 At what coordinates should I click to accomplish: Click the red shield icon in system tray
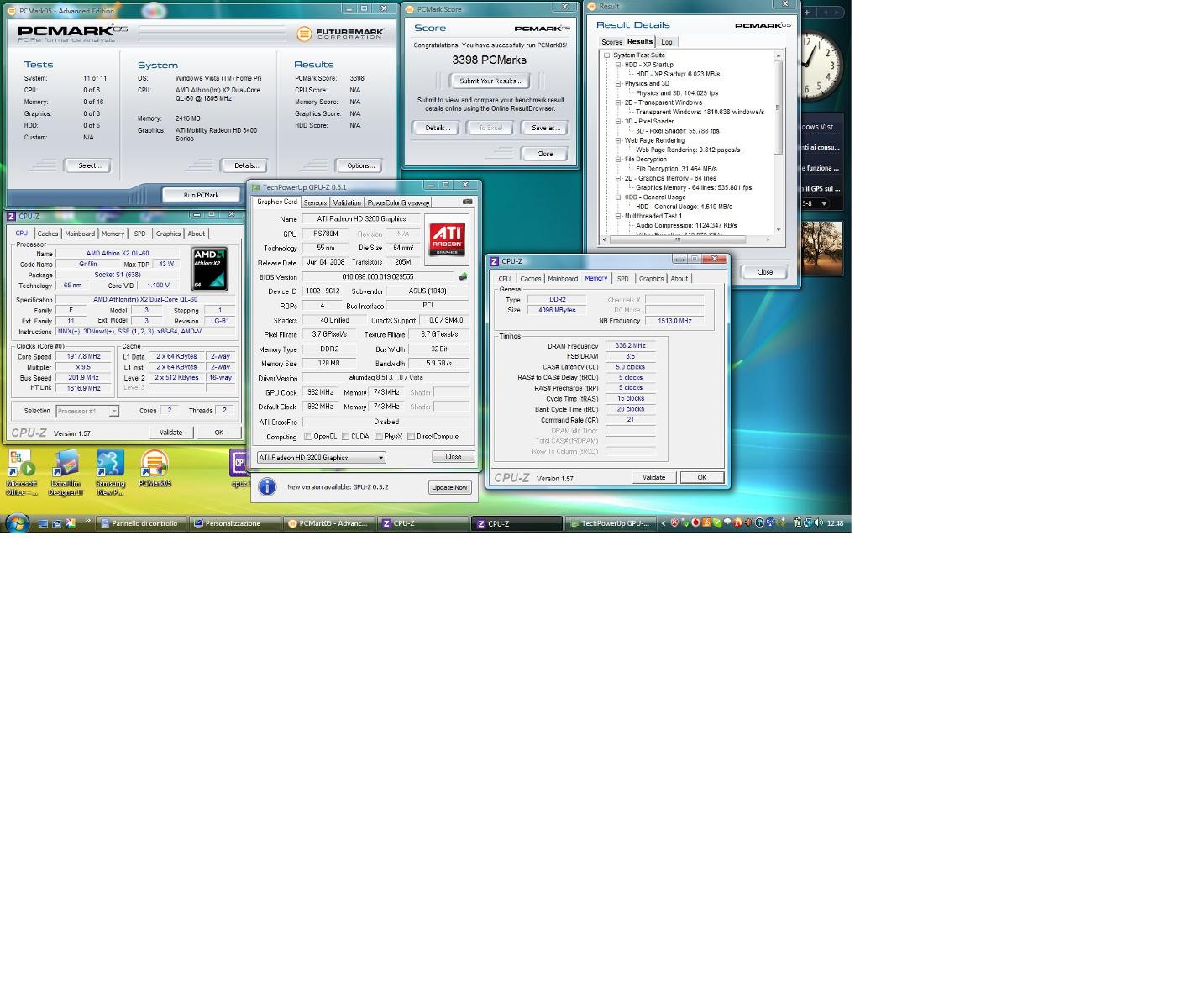674,522
